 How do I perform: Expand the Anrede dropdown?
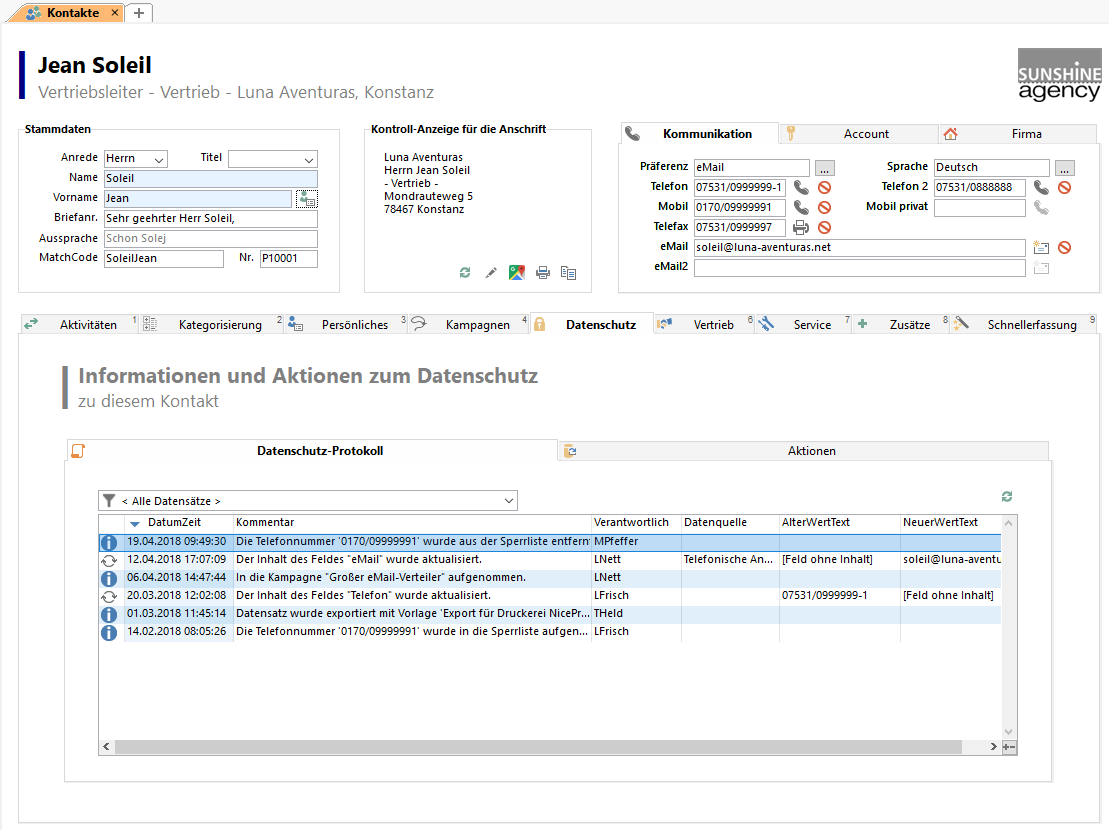click(x=158, y=159)
